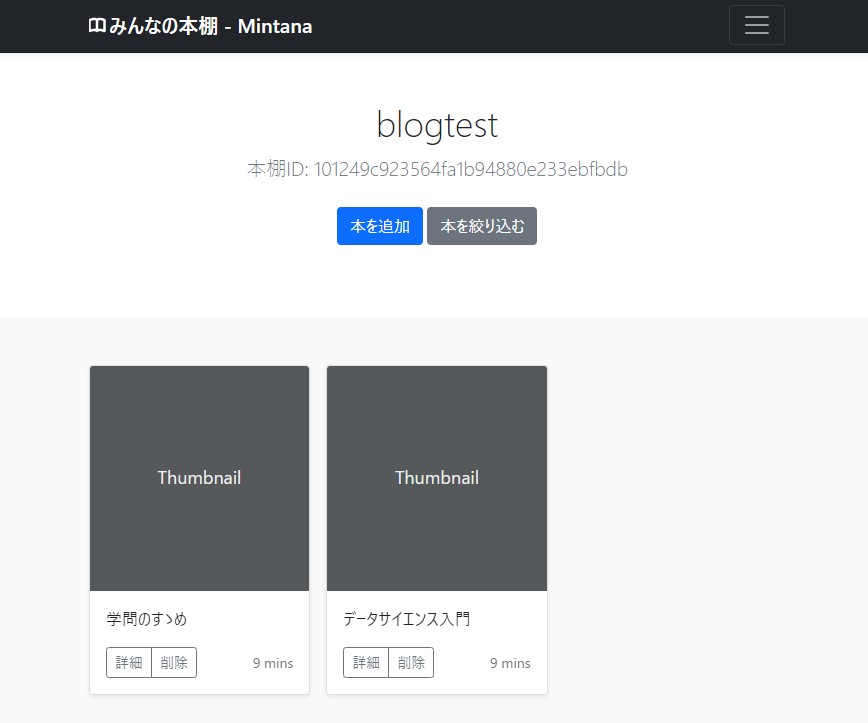Image resolution: width=868 pixels, height=723 pixels.
Task: Open 詳細 for データサイエンス入門
Action: [366, 662]
